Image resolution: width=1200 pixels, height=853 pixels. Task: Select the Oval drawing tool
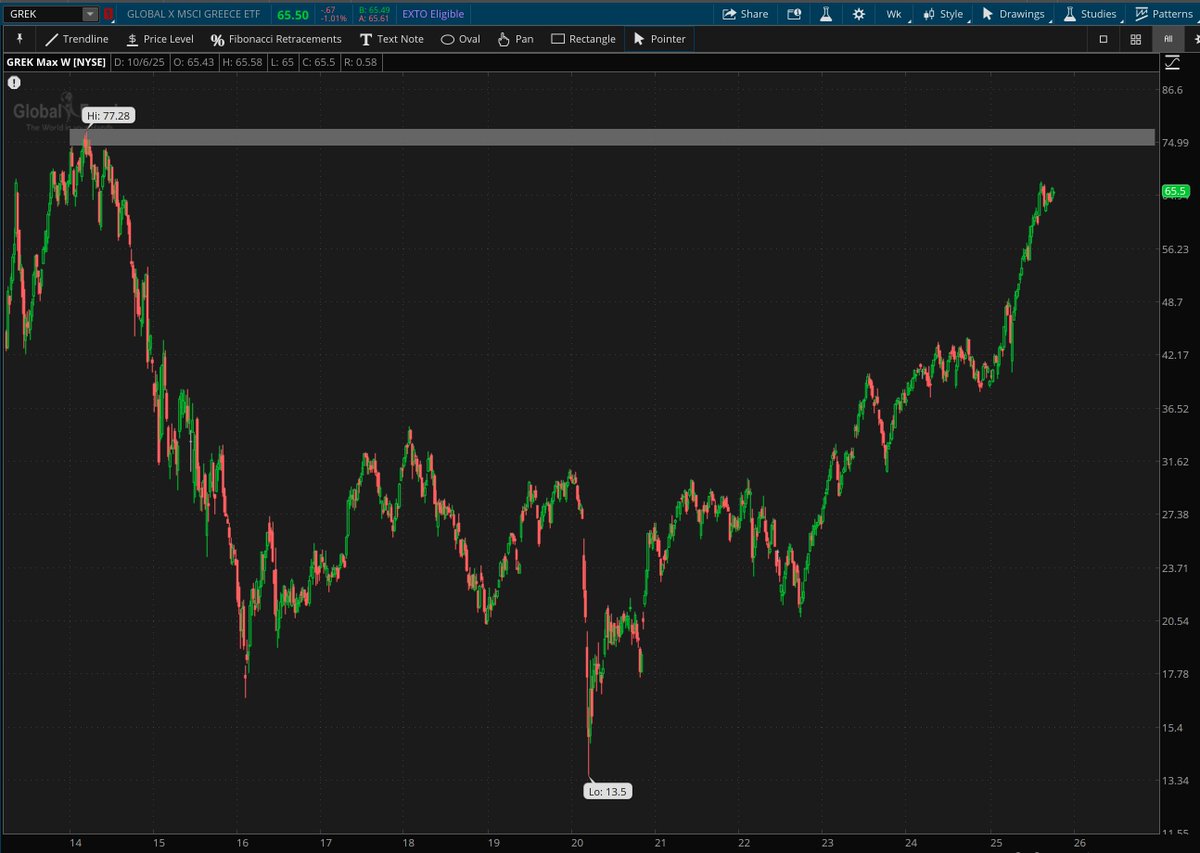[461, 39]
